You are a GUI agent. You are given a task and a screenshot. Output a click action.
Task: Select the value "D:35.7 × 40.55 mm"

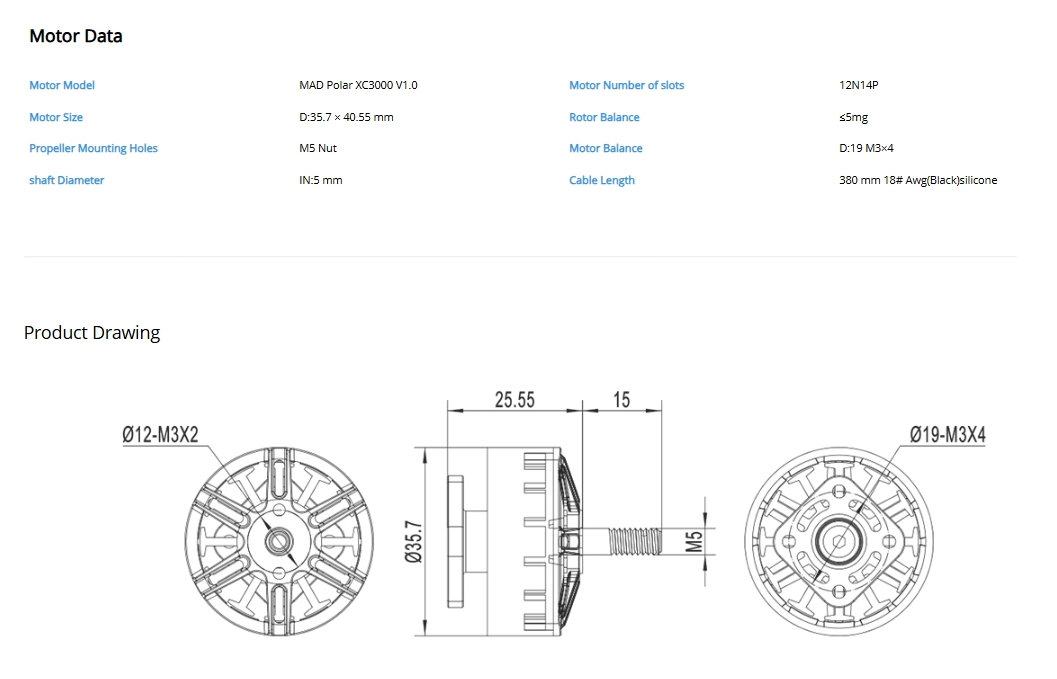tap(346, 117)
